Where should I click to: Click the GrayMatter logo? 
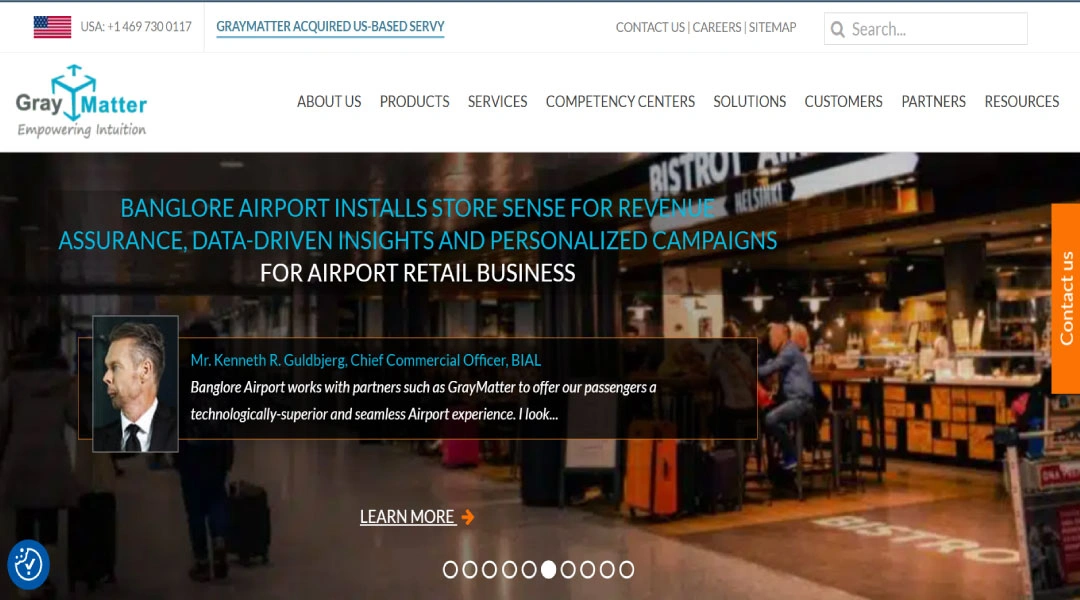coord(81,101)
